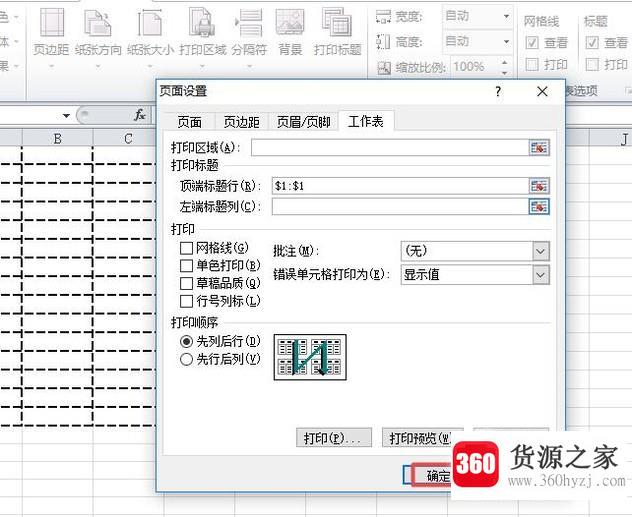Click the 打印区域(A) input field
The height and width of the screenshot is (517, 632).
point(389,147)
